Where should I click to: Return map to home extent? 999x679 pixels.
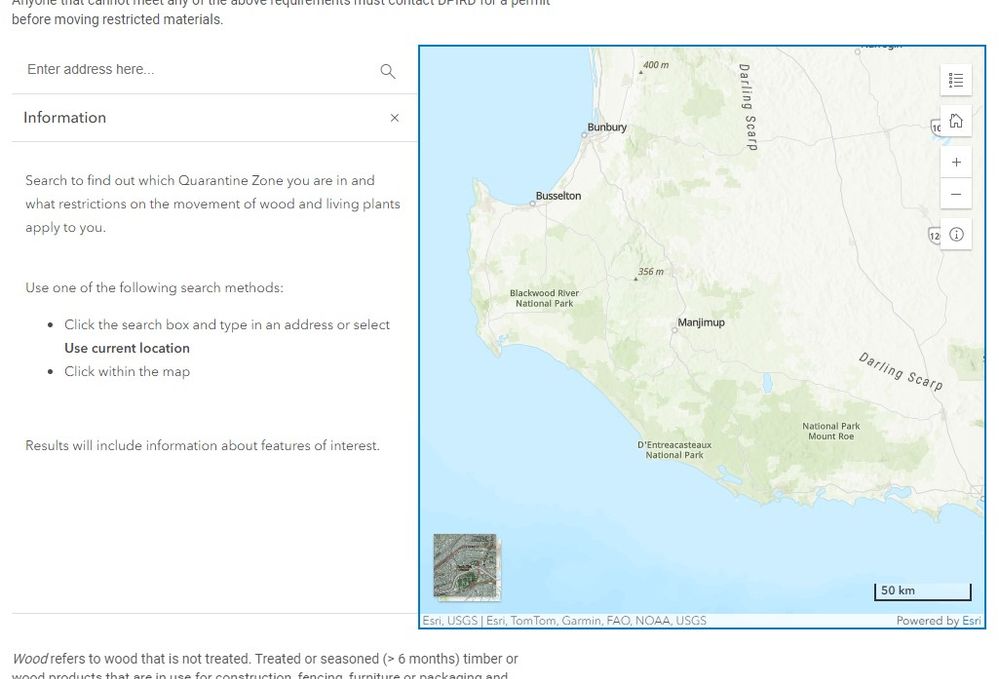(x=956, y=121)
